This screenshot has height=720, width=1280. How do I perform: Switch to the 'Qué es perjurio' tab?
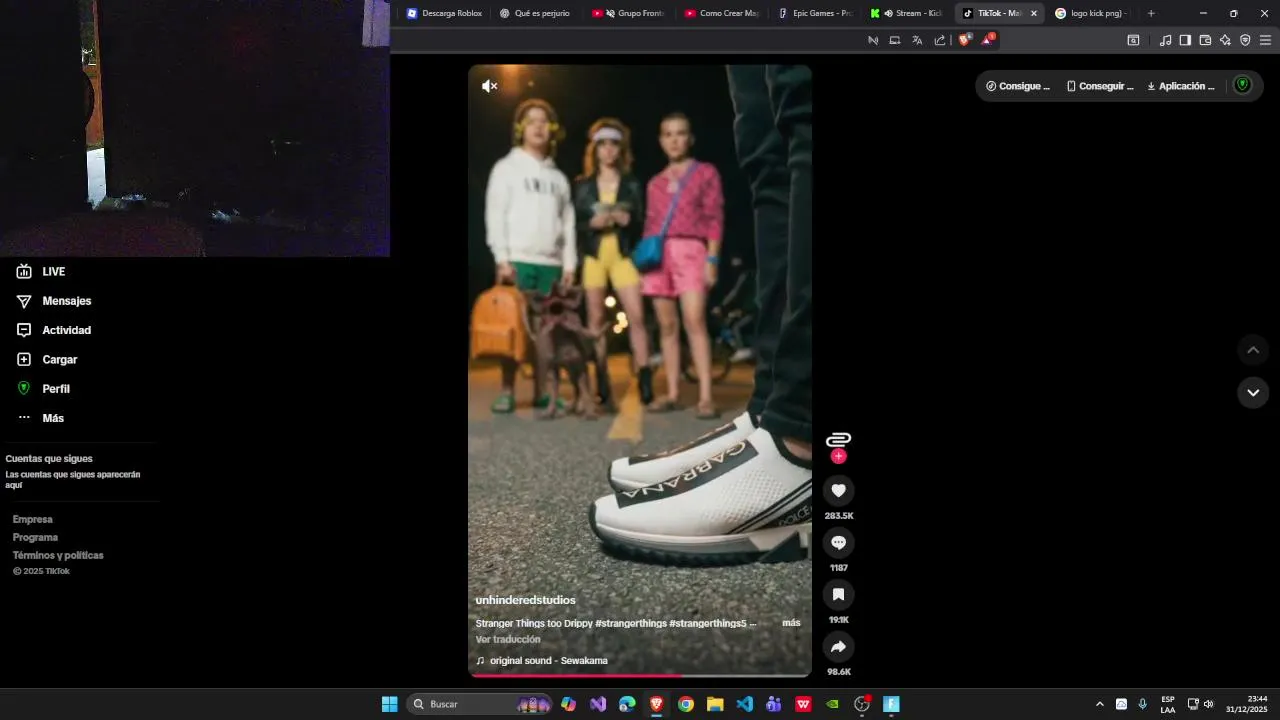[536, 13]
